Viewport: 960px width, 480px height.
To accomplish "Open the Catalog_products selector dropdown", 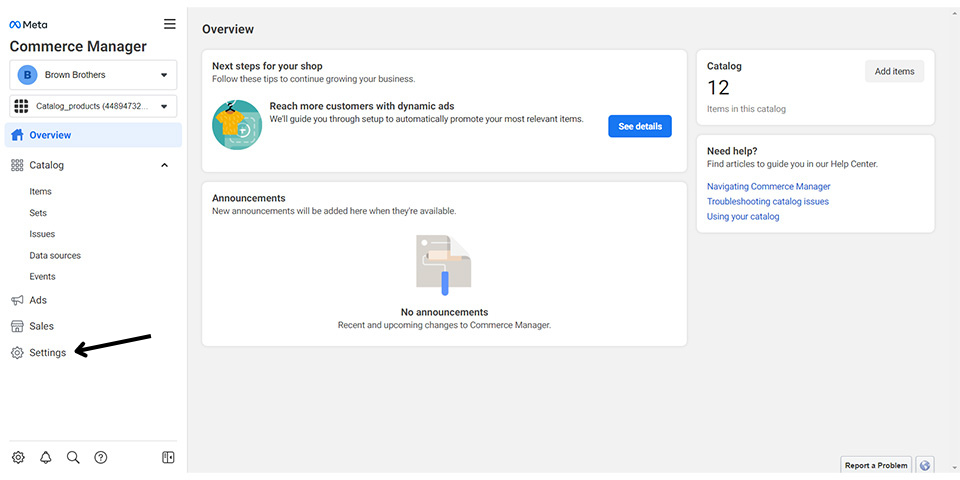I will (x=93, y=106).
